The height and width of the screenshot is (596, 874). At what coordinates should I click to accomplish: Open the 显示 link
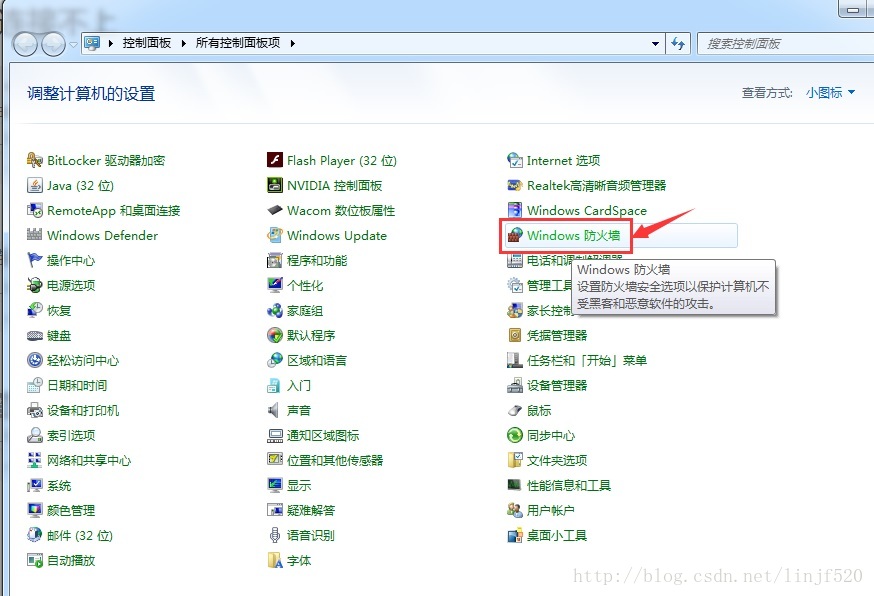[x=299, y=486]
